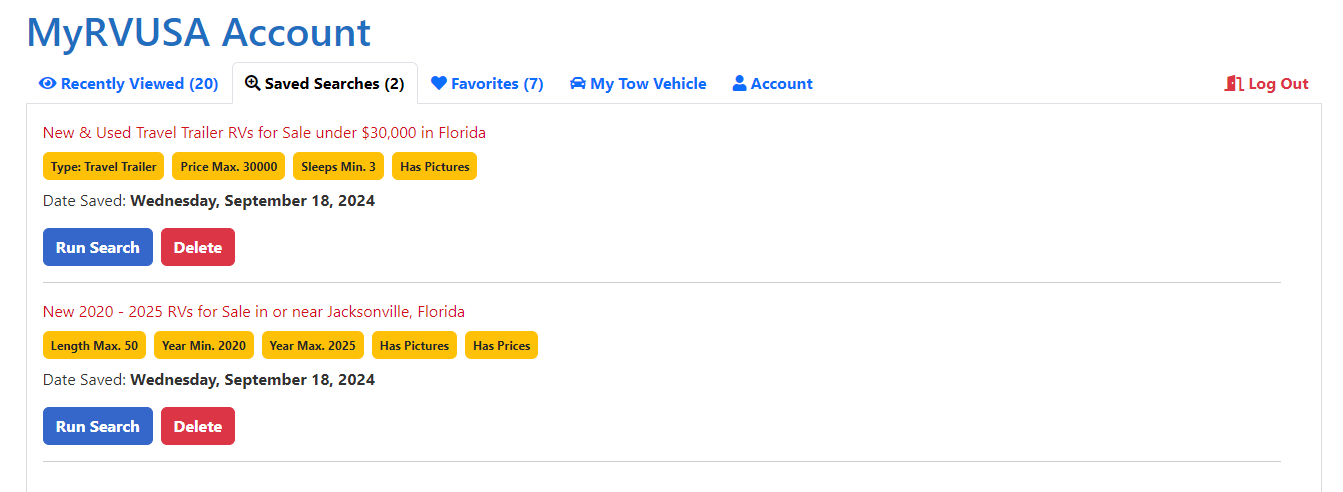Click the red door icon beside Log Out

click(1234, 84)
